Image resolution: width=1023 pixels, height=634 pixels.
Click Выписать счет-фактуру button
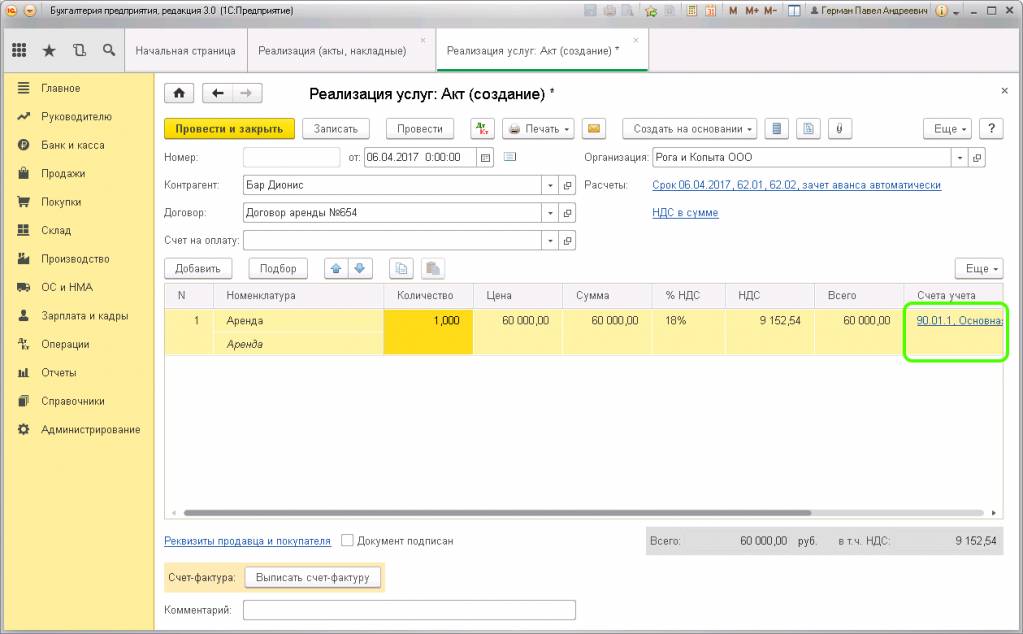tap(313, 577)
